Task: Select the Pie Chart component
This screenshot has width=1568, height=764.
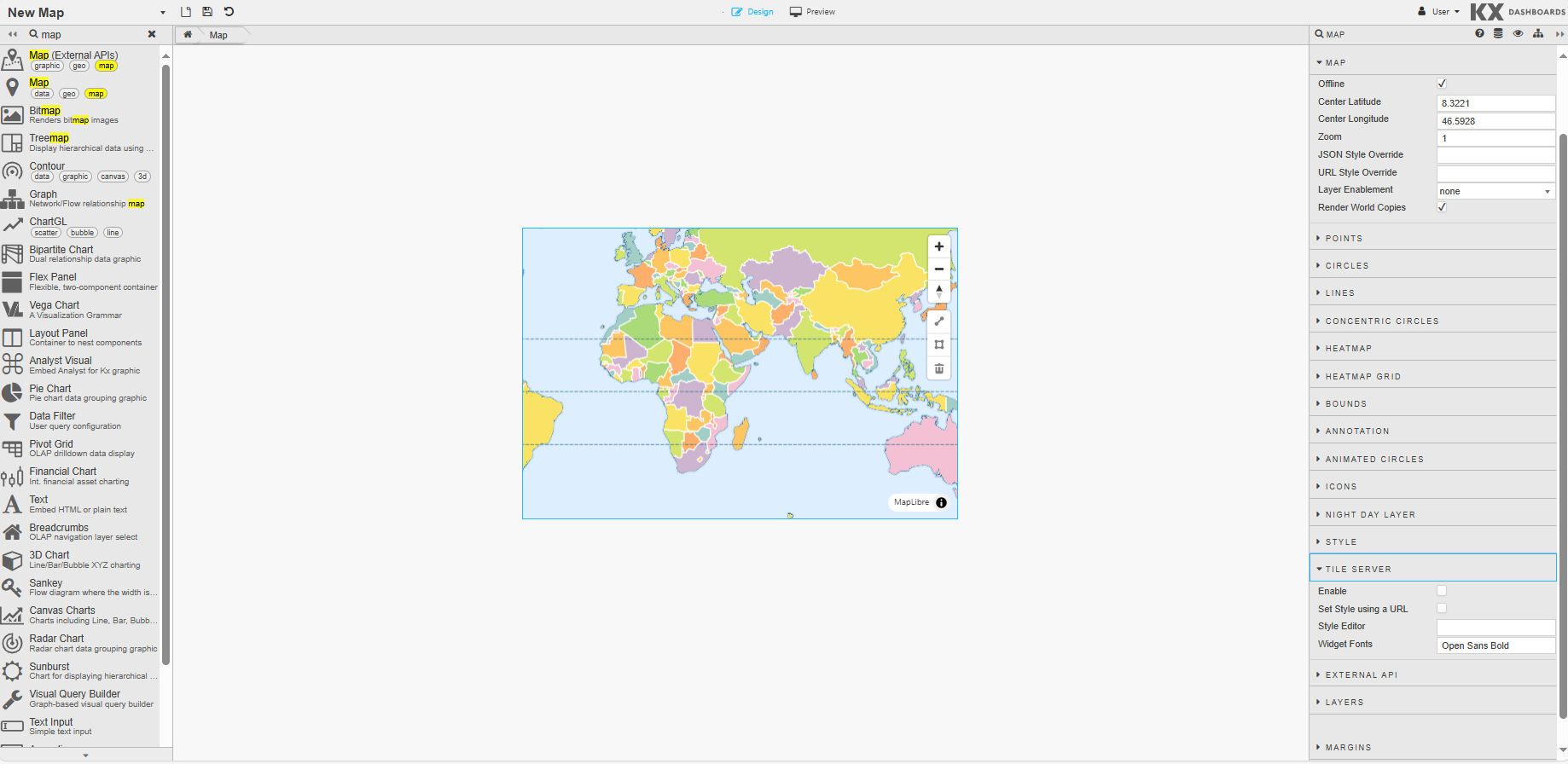Action: [x=50, y=392]
